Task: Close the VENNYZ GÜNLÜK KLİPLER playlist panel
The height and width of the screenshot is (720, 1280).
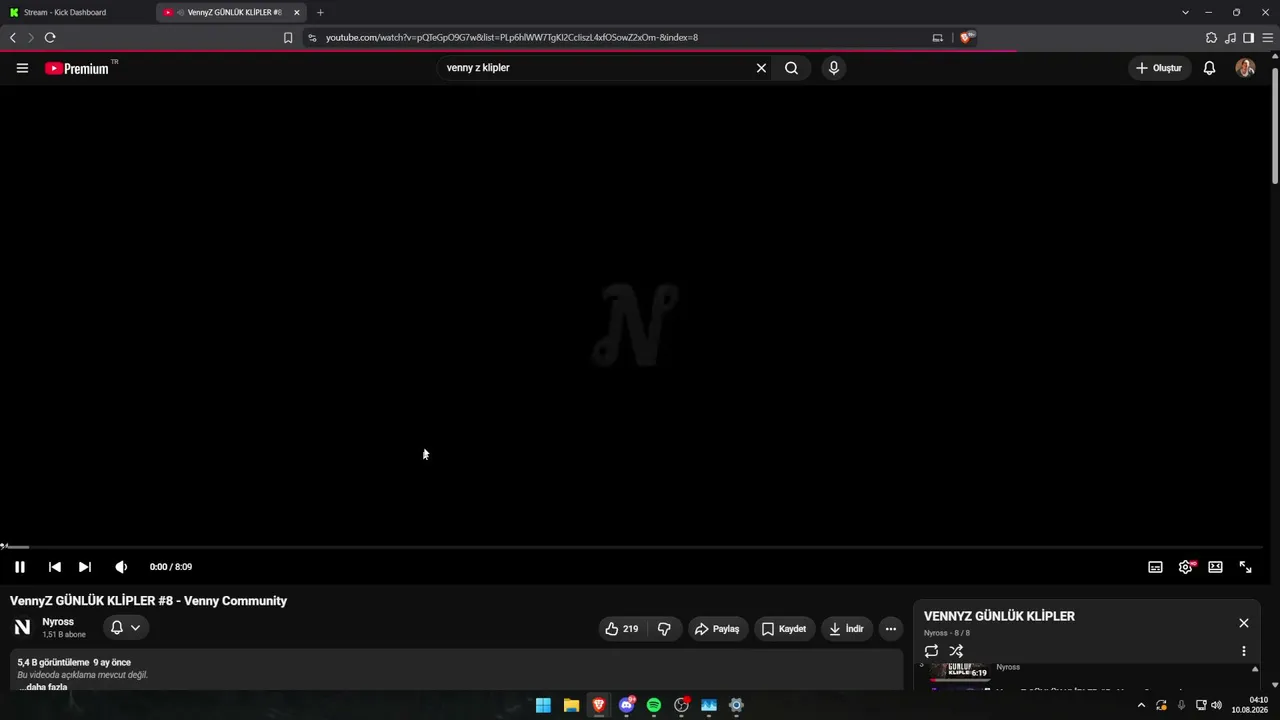Action: point(1243,623)
